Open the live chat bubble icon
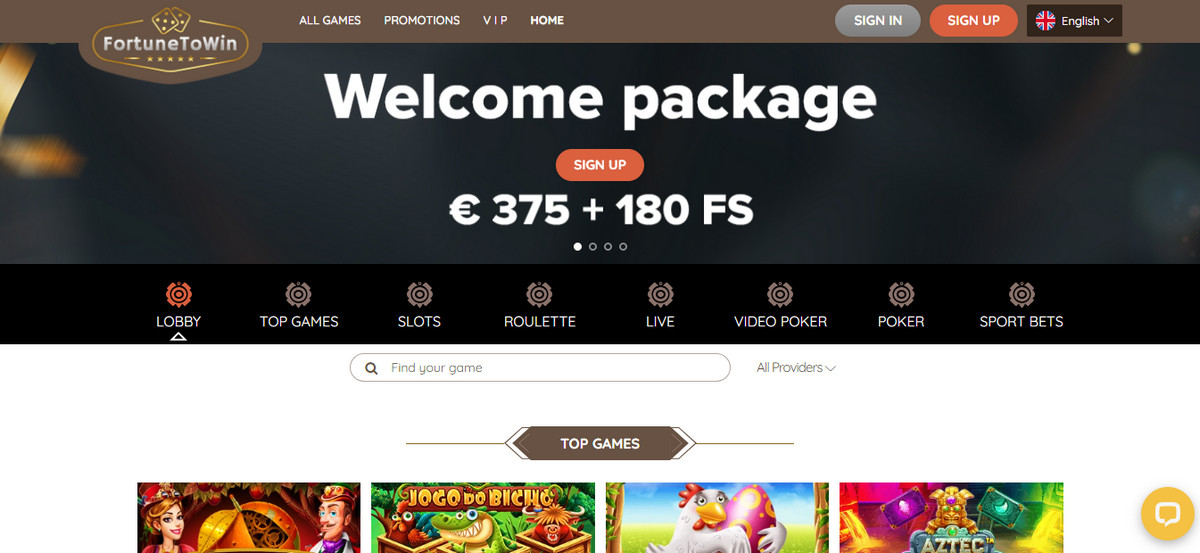The image size is (1200, 553). tap(1167, 514)
